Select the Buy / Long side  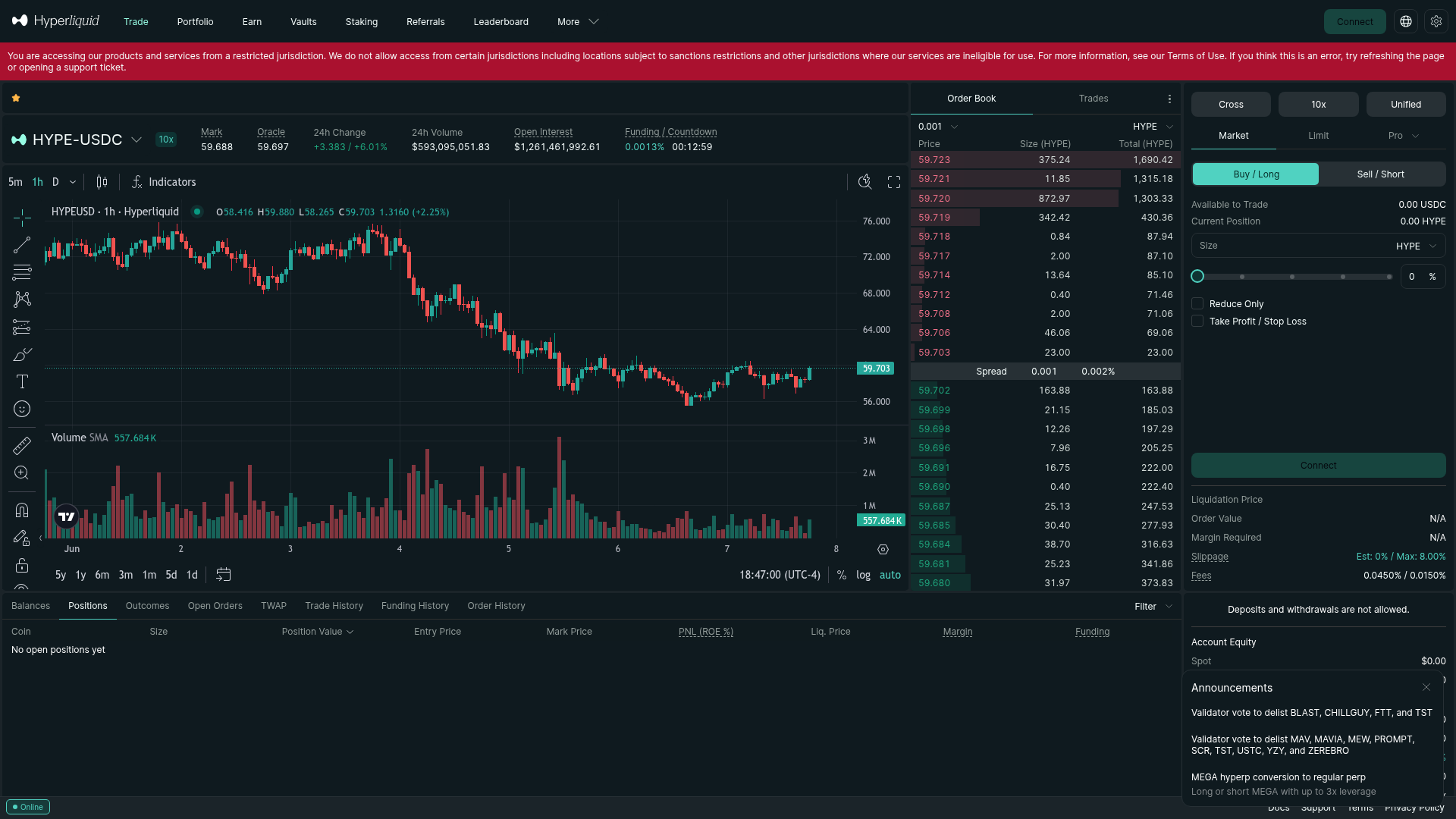coord(1256,174)
